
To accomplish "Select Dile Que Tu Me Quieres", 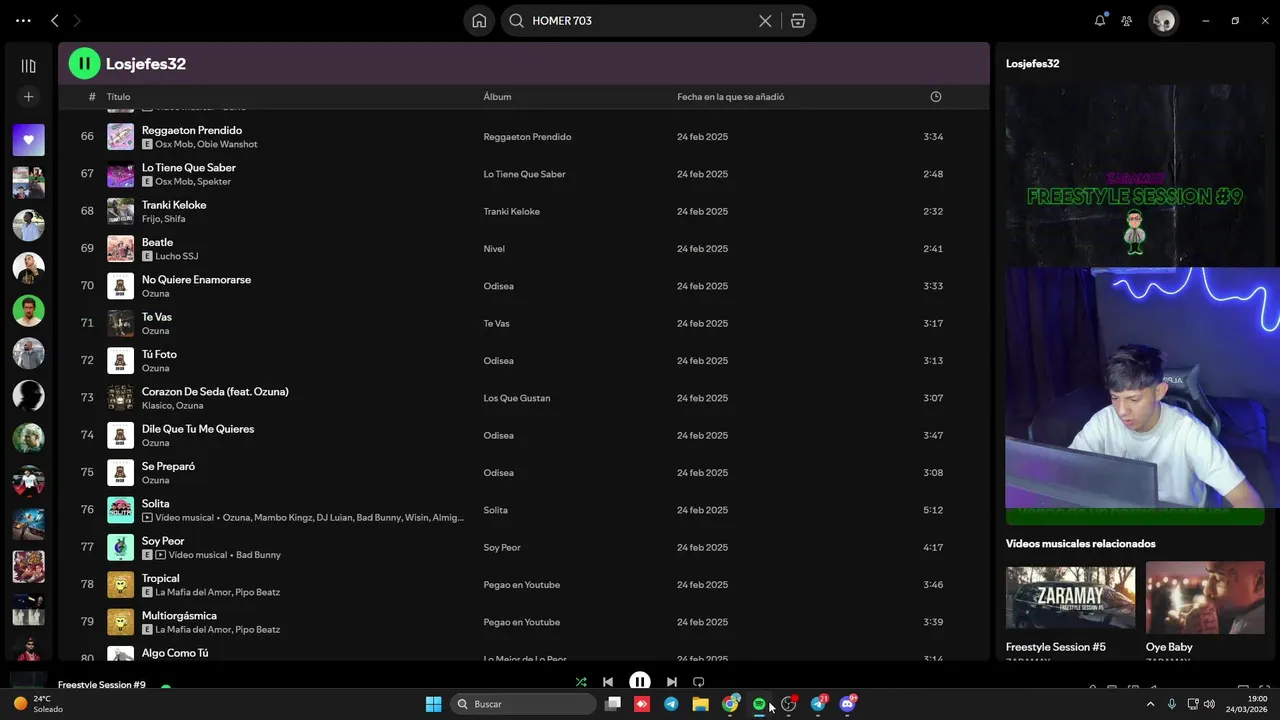I will pyautogui.click(x=198, y=429).
